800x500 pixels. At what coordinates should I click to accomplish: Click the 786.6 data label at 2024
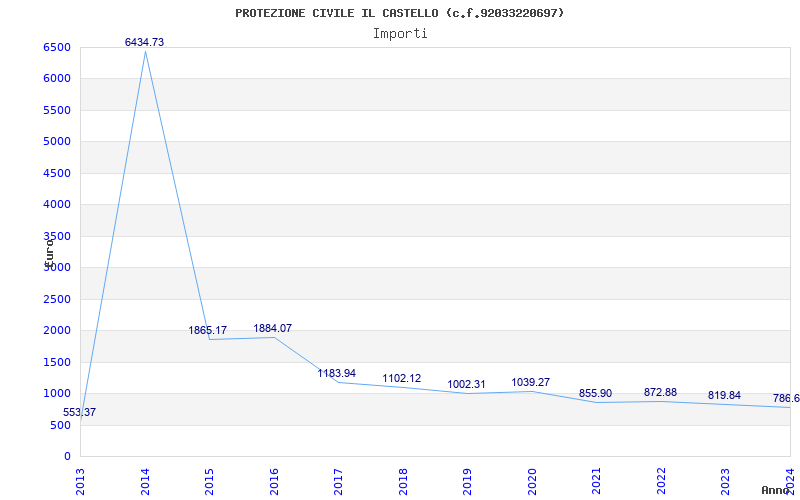[786, 398]
